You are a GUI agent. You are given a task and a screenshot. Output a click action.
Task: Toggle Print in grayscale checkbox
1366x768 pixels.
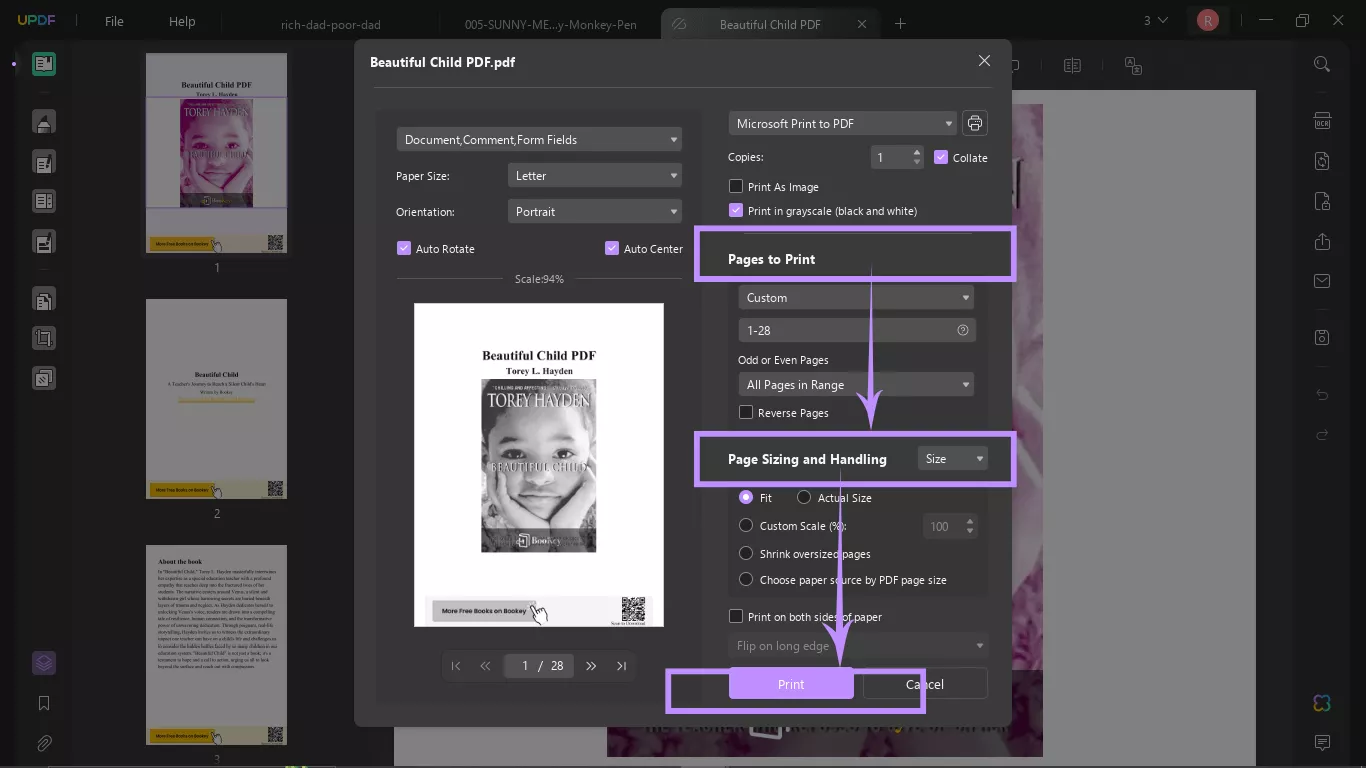(x=736, y=210)
